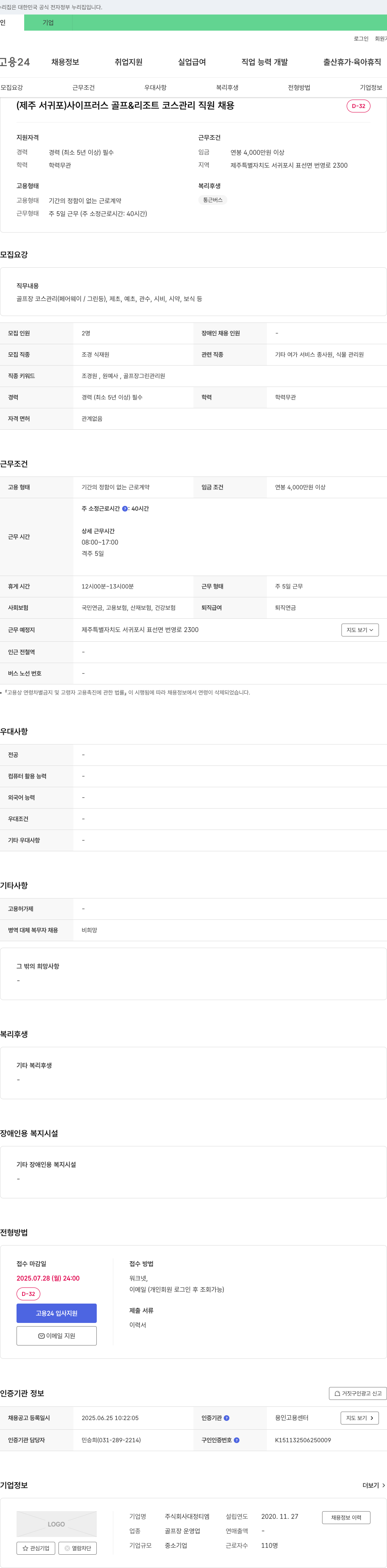Click the 자격 면허 value 관계없음

92,419
